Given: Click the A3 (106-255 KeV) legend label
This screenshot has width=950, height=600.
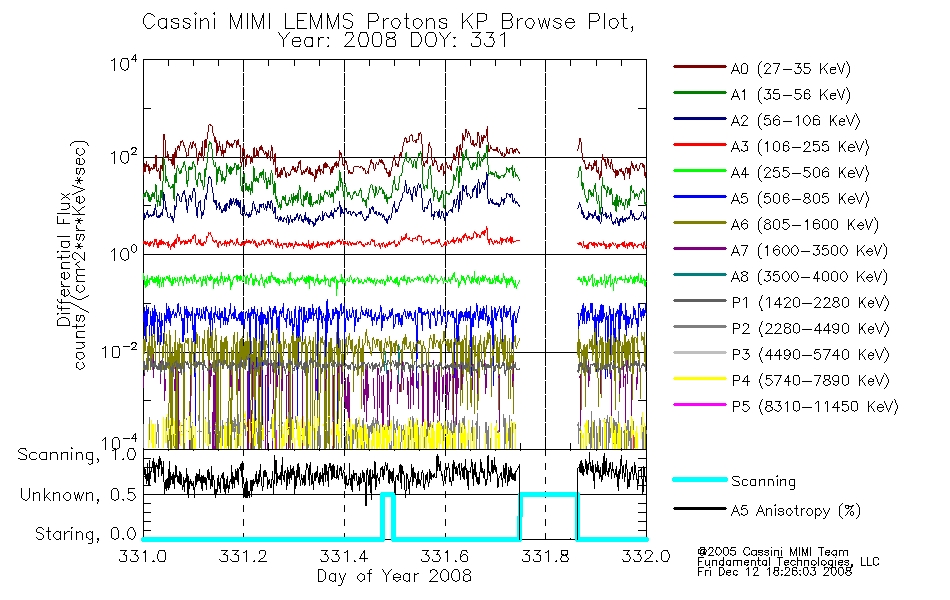Looking at the screenshot, I should point(799,147).
